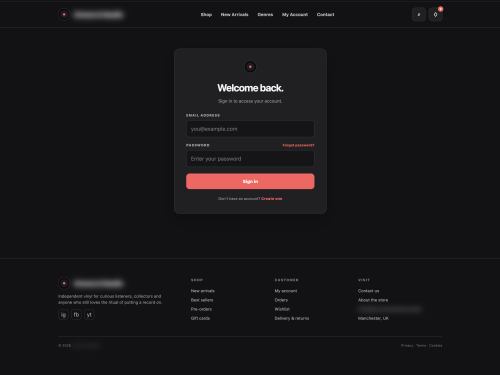Screen dimensions: 500x375
Task: Open the Privacy link in the footer
Action: [x=407, y=346]
